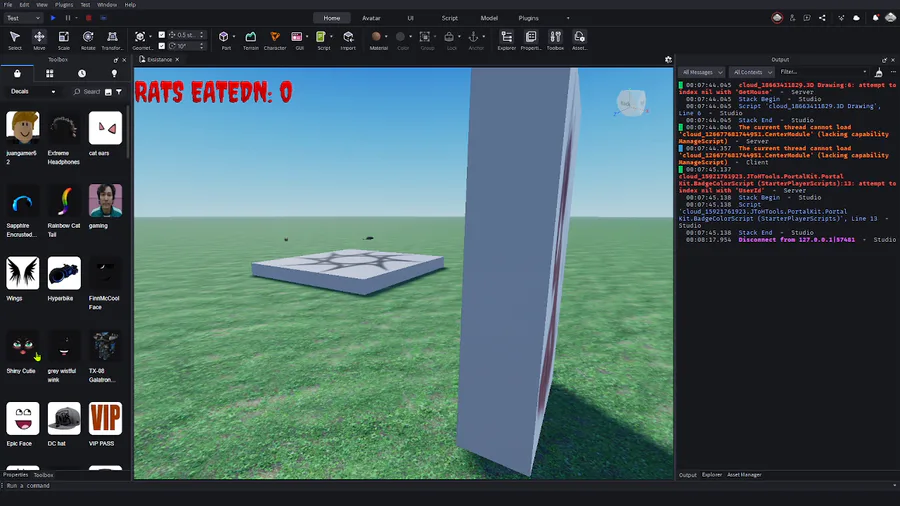Open the Geometry pivot tool
900x506 pixels.
coord(139,37)
